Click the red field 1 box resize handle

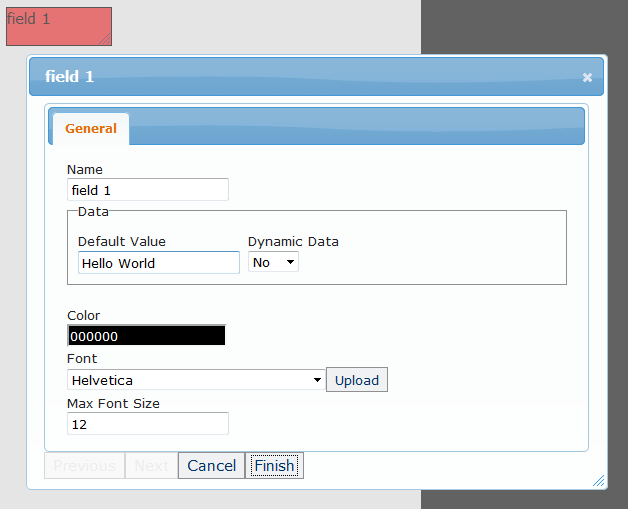105,39
